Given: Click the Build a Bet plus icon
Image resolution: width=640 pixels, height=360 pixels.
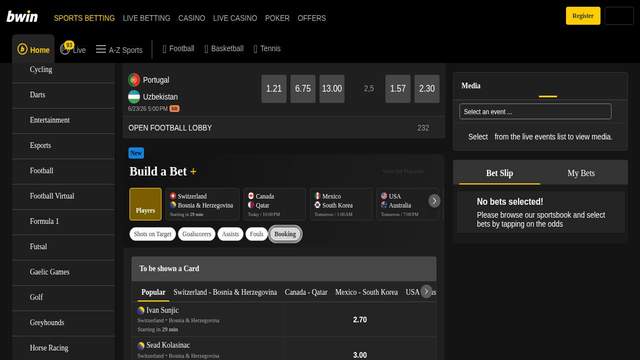Looking at the screenshot, I should tap(193, 172).
